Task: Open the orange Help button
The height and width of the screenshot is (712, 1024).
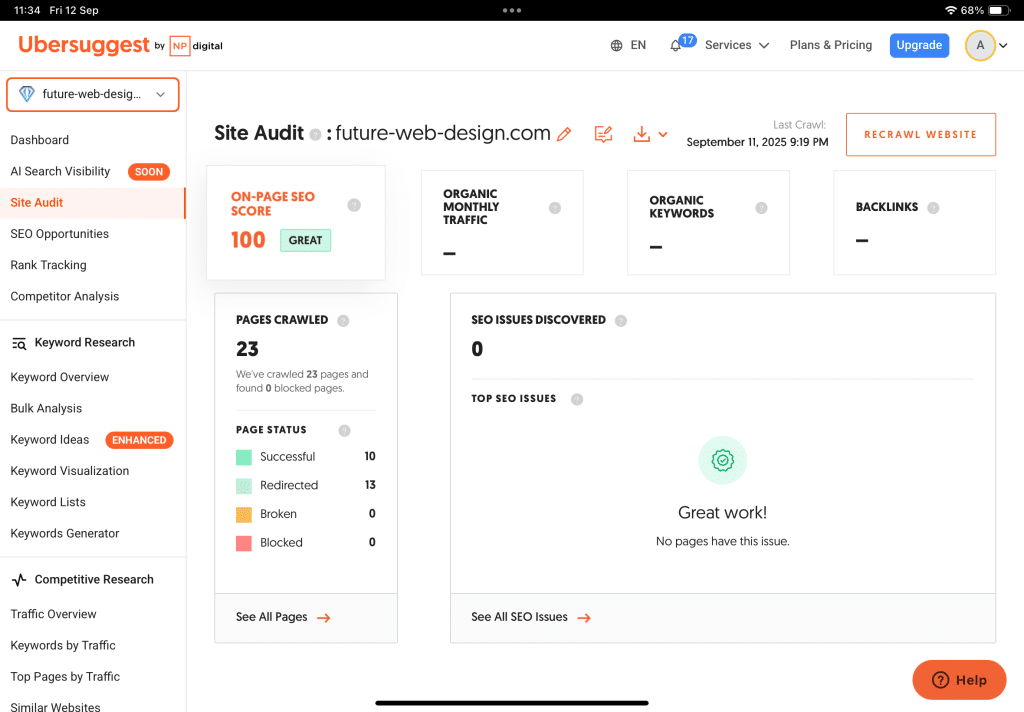Action: [959, 680]
